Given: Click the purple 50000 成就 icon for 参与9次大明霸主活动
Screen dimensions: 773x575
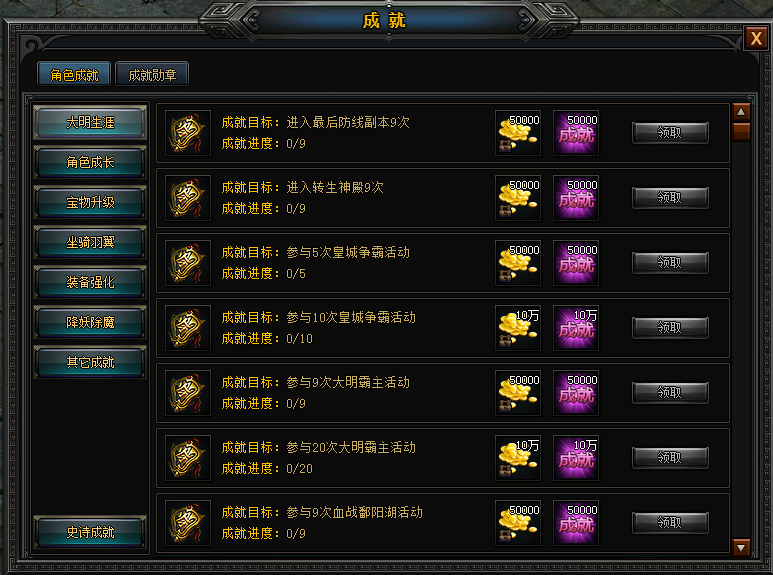Looking at the screenshot, I should 576,393.
